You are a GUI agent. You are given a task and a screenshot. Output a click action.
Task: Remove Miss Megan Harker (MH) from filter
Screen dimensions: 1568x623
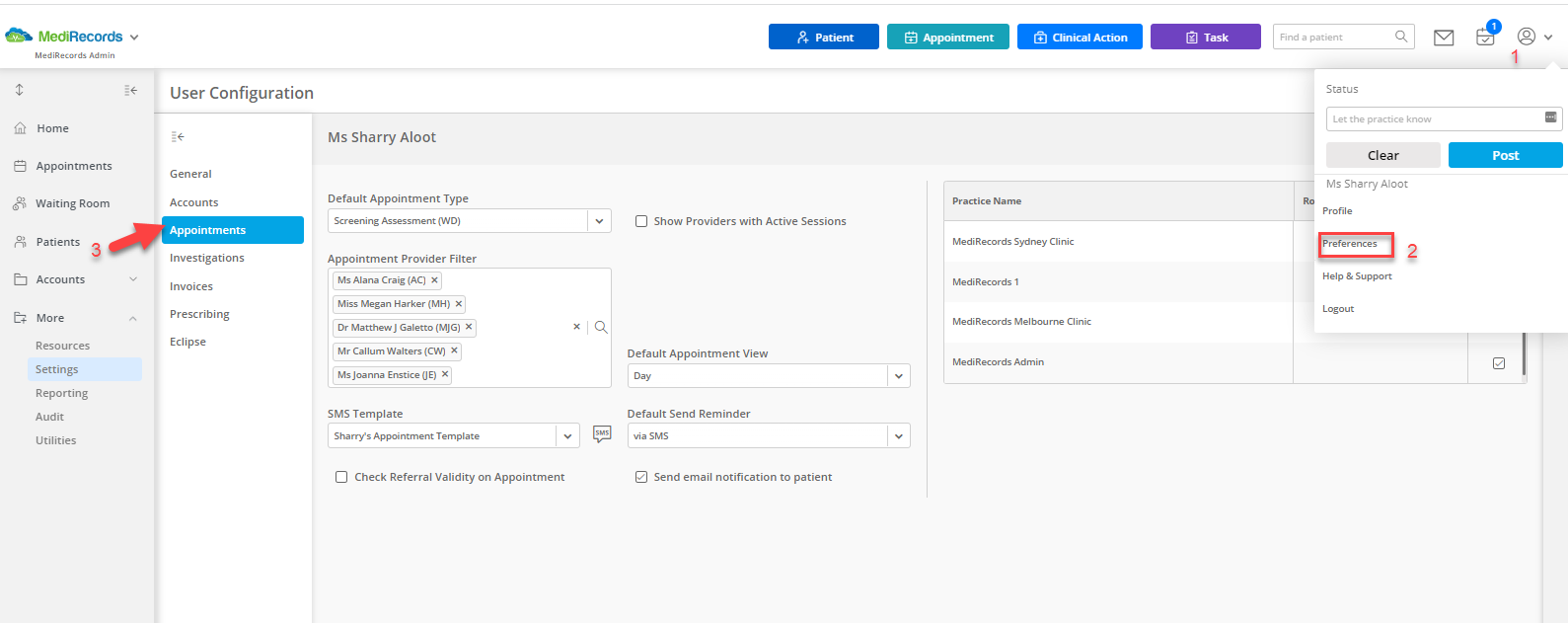pos(458,304)
